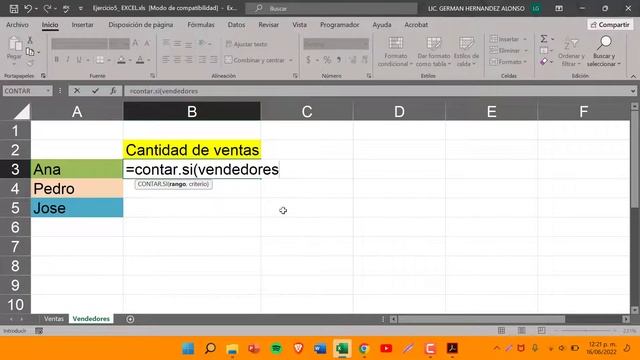Click the Fill Color bucket icon
This screenshot has height=360, width=640.
(121, 60)
